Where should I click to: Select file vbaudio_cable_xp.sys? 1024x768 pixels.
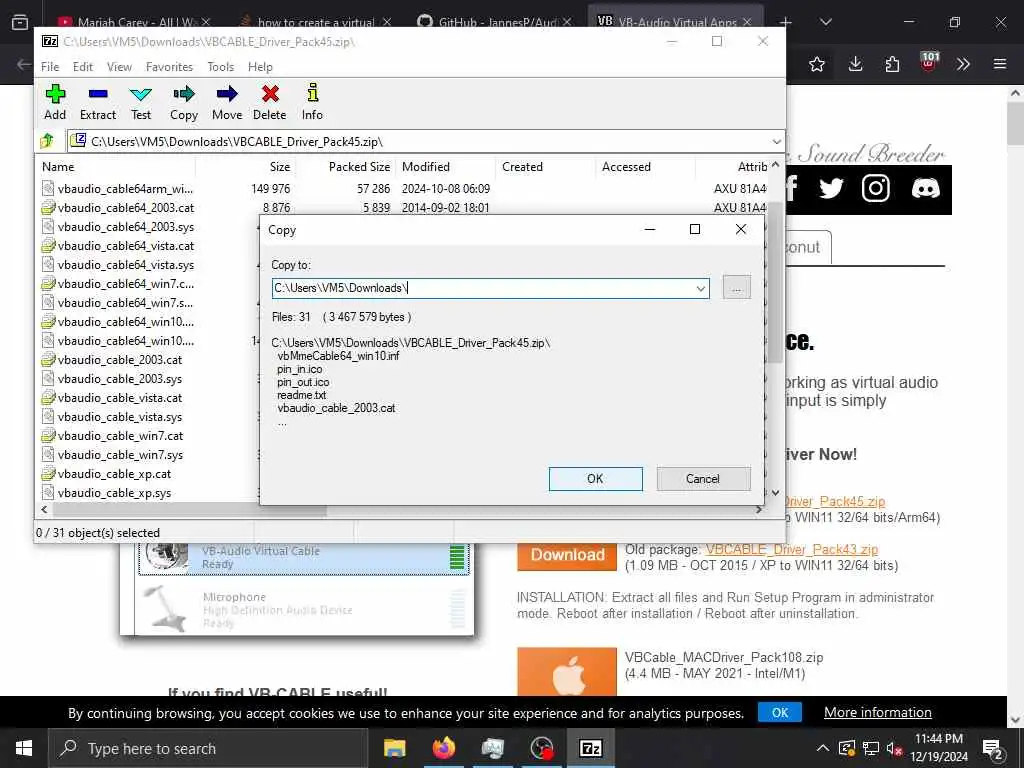[114, 493]
